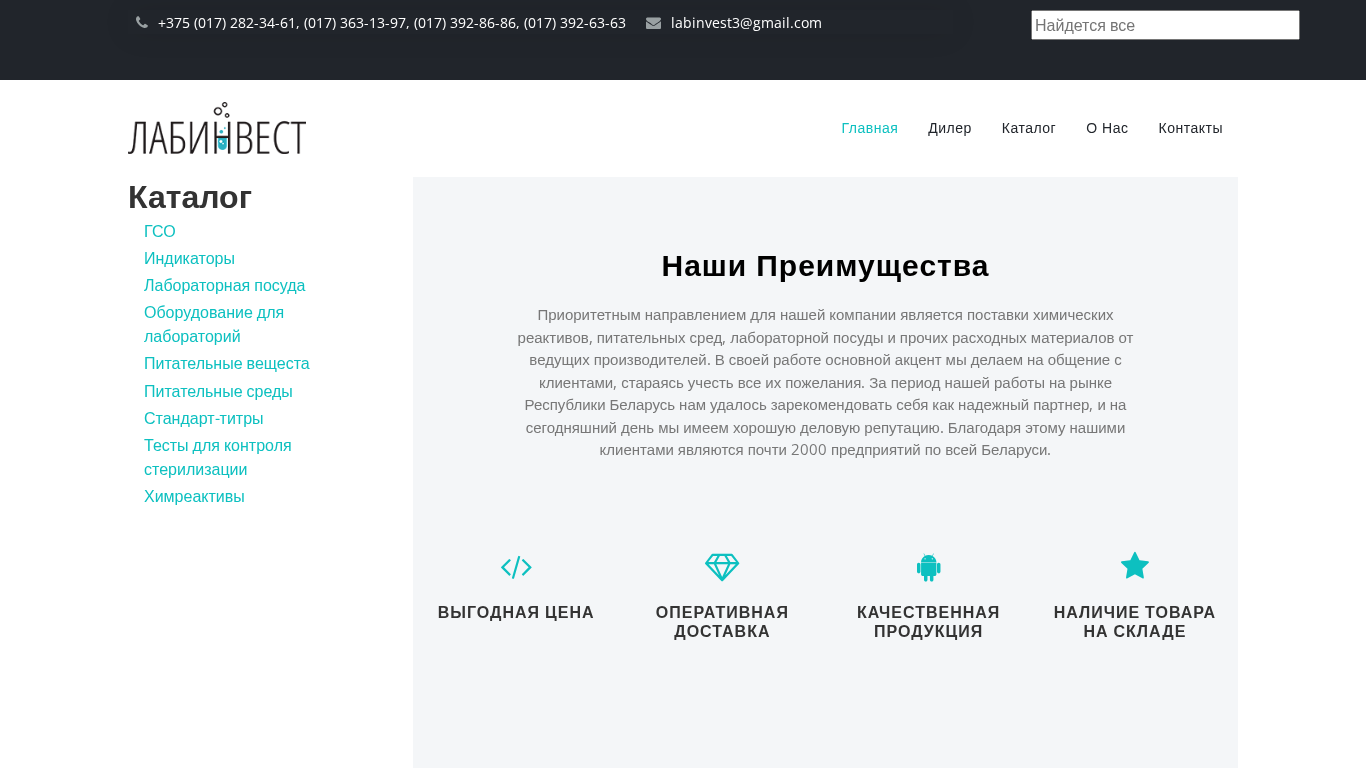
Task: Open the Дилер menu item
Action: (x=950, y=128)
